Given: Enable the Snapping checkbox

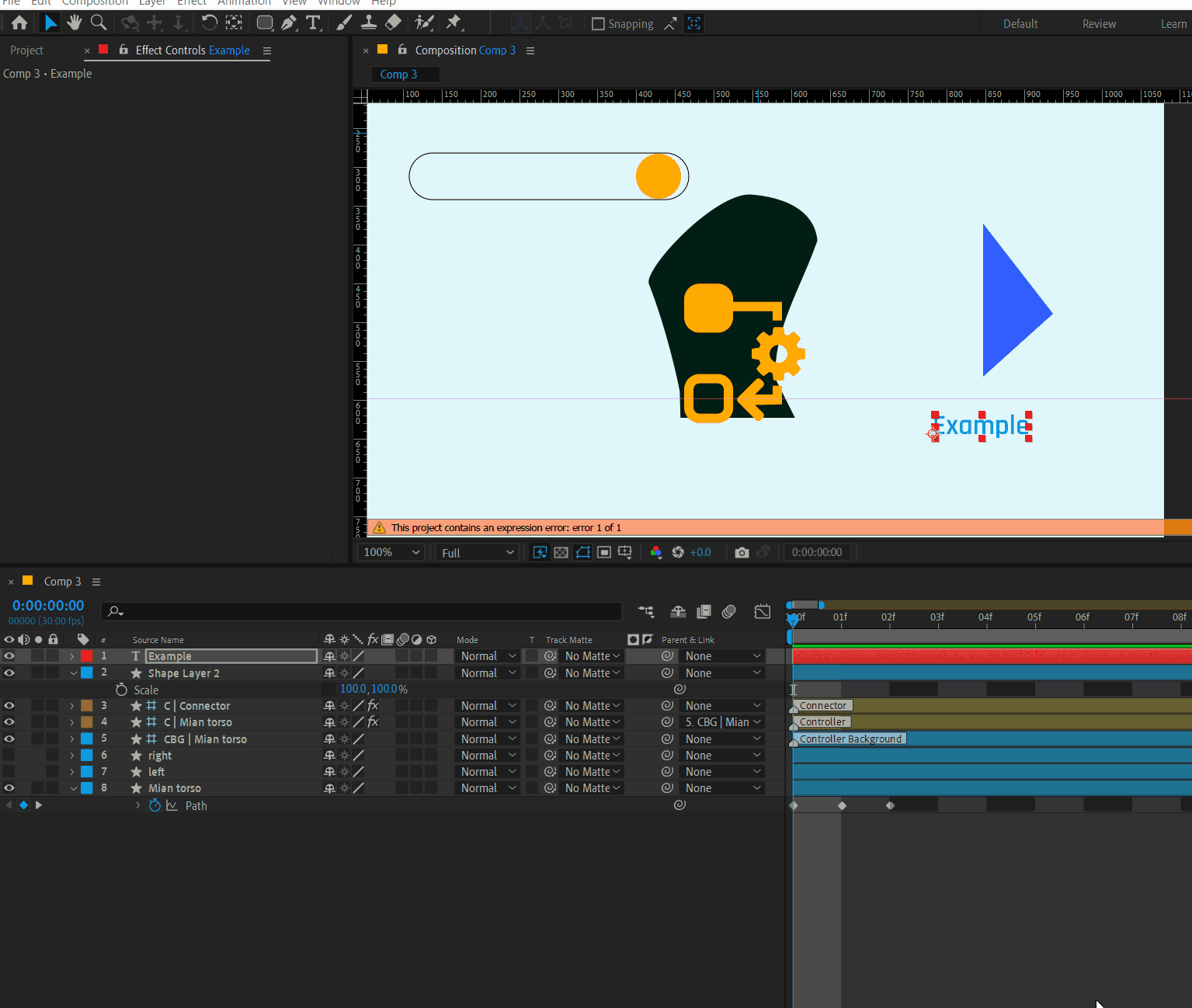Looking at the screenshot, I should coord(598,24).
